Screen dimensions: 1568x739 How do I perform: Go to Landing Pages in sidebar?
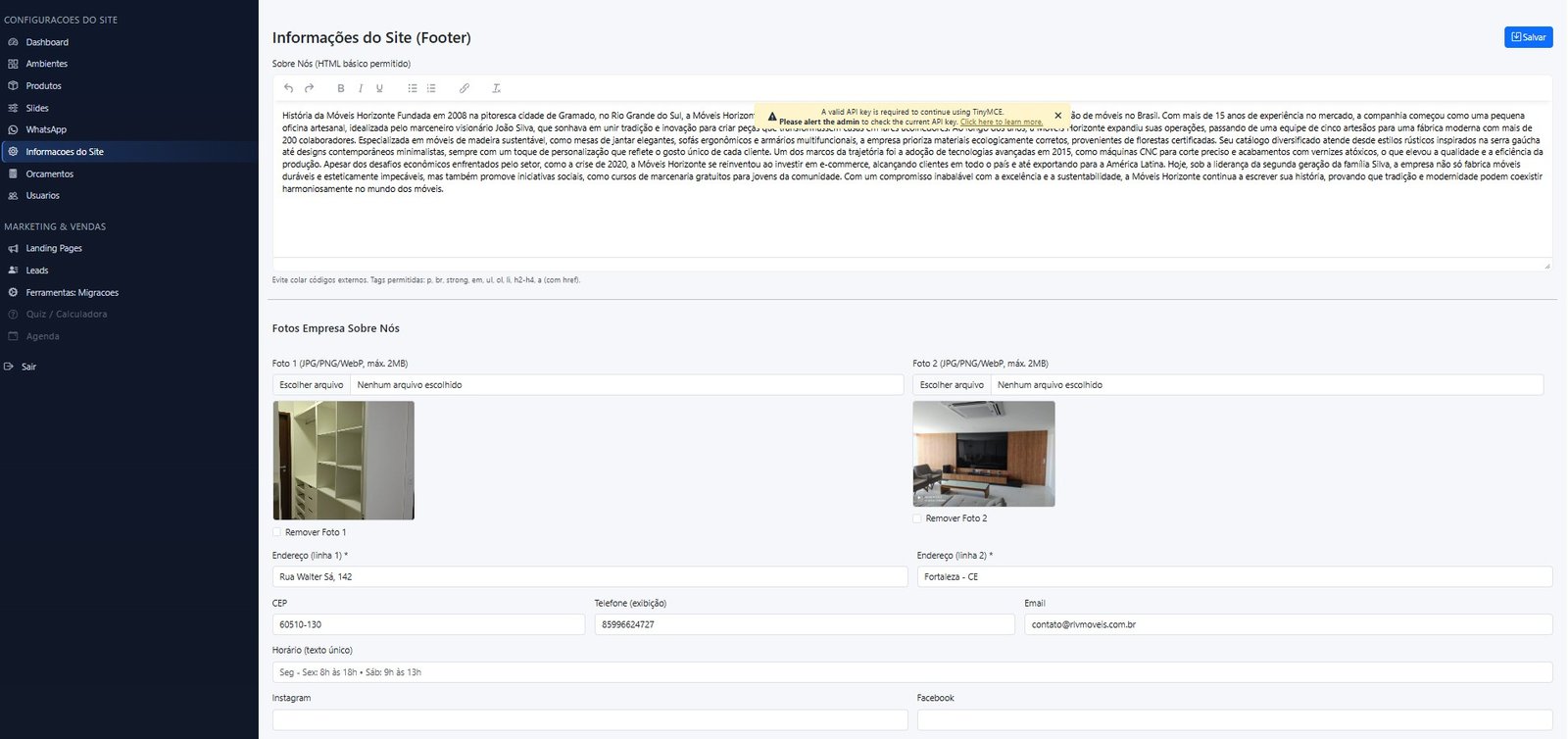point(54,248)
